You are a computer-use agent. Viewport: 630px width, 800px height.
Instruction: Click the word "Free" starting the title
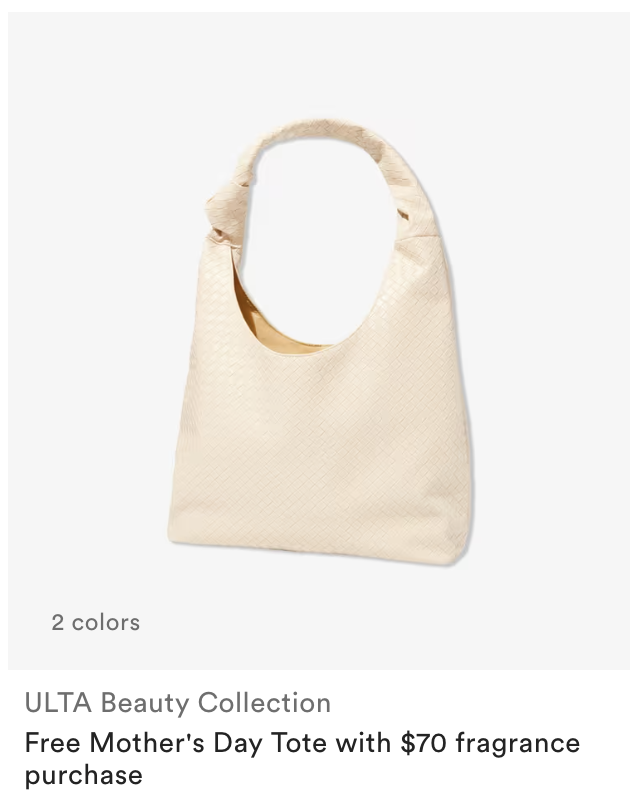pyautogui.click(x=53, y=743)
